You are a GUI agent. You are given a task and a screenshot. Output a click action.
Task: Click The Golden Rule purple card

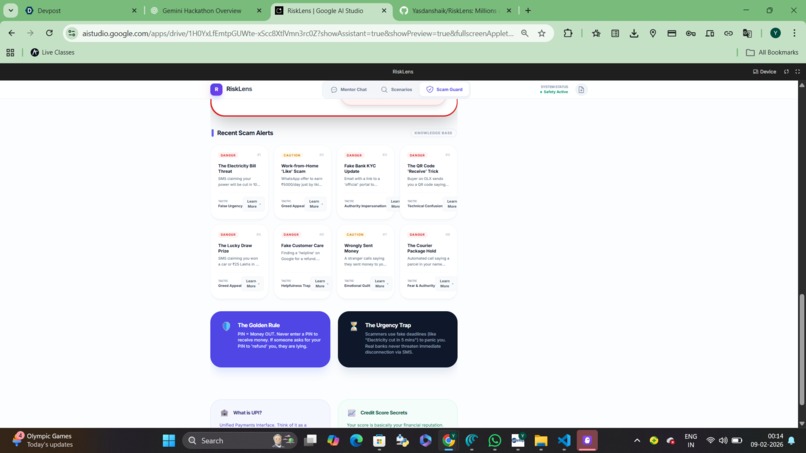(x=270, y=339)
